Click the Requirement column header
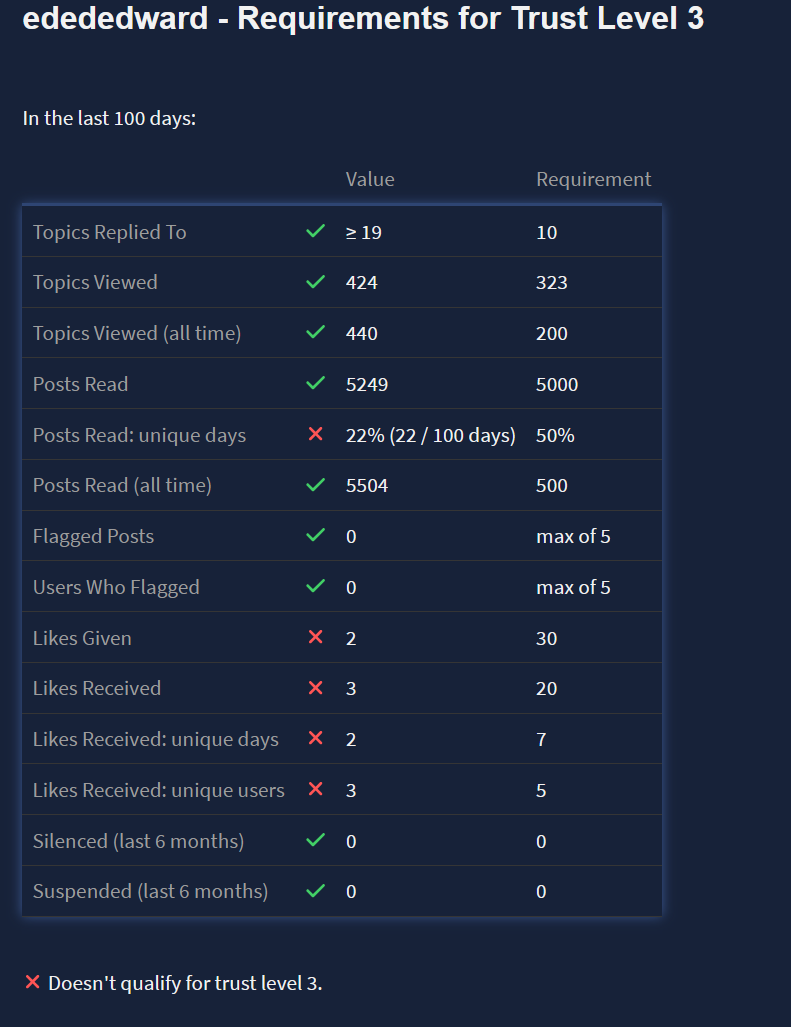Viewport: 791px width, 1027px height. (x=593, y=179)
